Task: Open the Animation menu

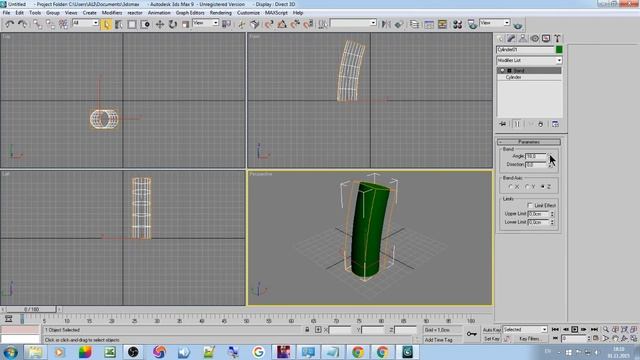Action: coord(159,13)
